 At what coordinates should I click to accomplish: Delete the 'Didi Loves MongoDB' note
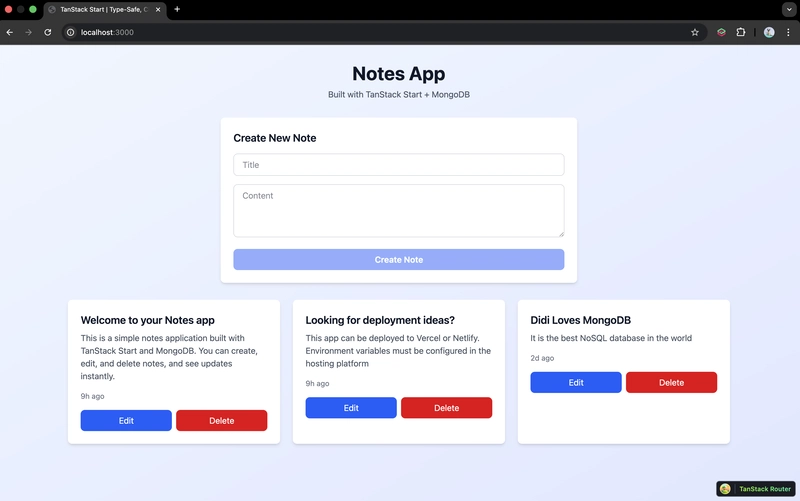point(671,383)
